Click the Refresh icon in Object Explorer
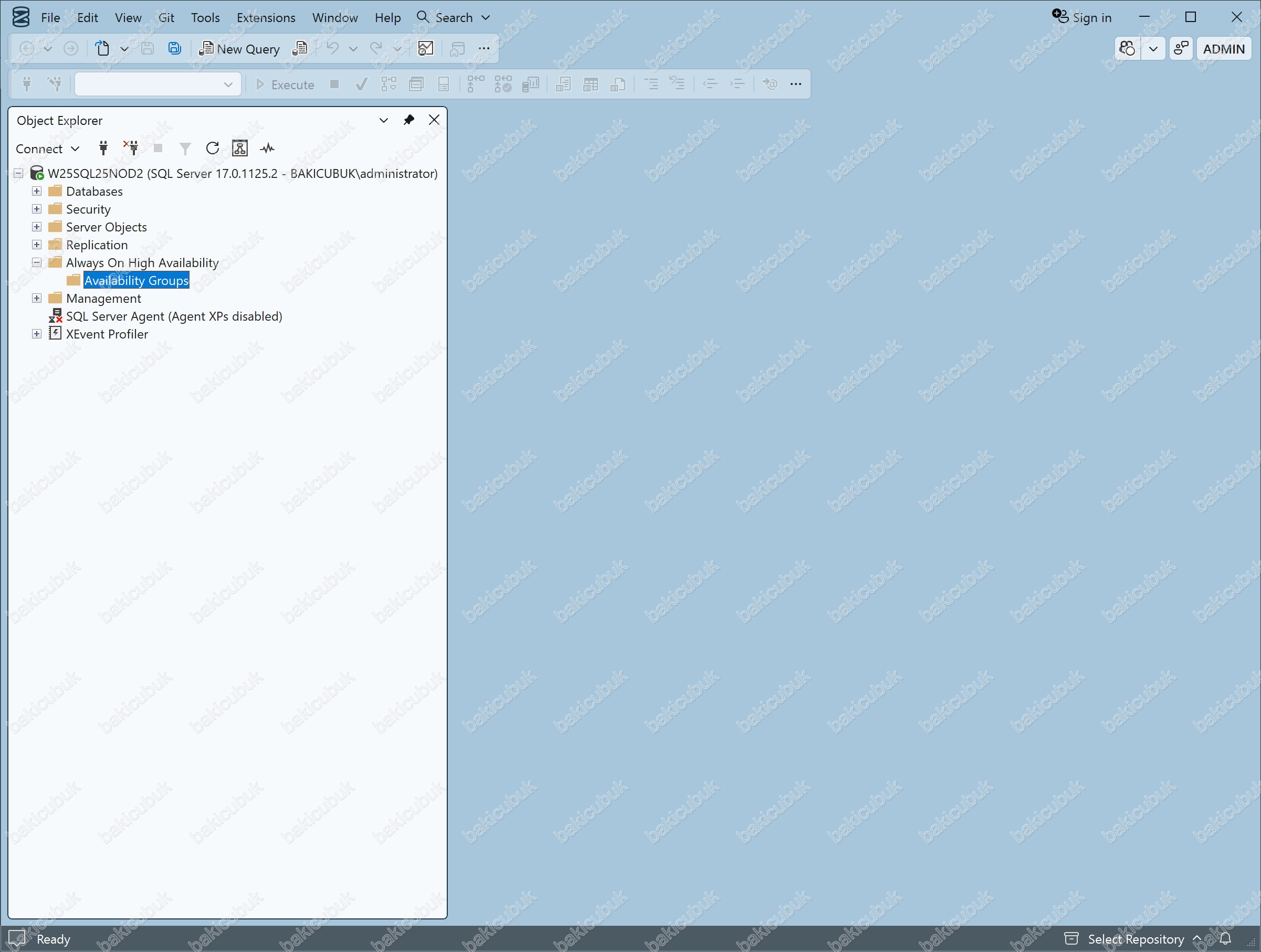The width and height of the screenshot is (1261, 952). point(212,149)
